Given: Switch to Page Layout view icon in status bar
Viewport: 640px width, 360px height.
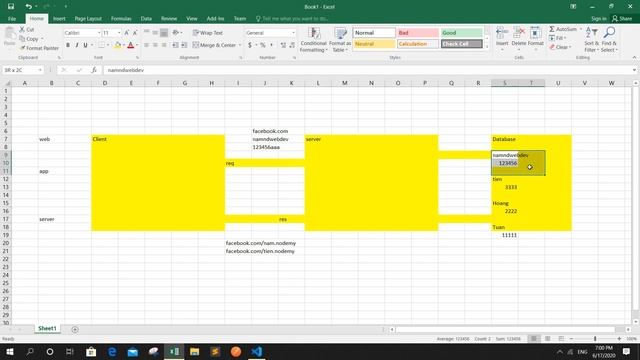Looking at the screenshot, I should tap(547, 339).
